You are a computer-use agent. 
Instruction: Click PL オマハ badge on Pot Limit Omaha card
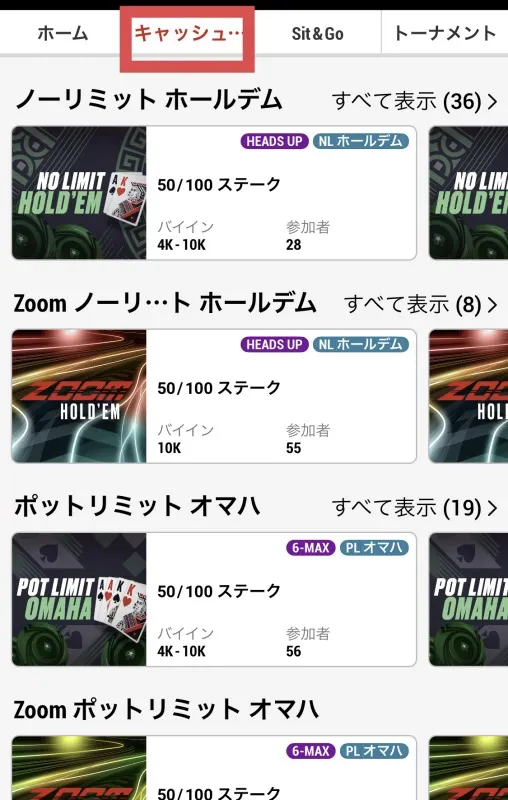tap(374, 548)
